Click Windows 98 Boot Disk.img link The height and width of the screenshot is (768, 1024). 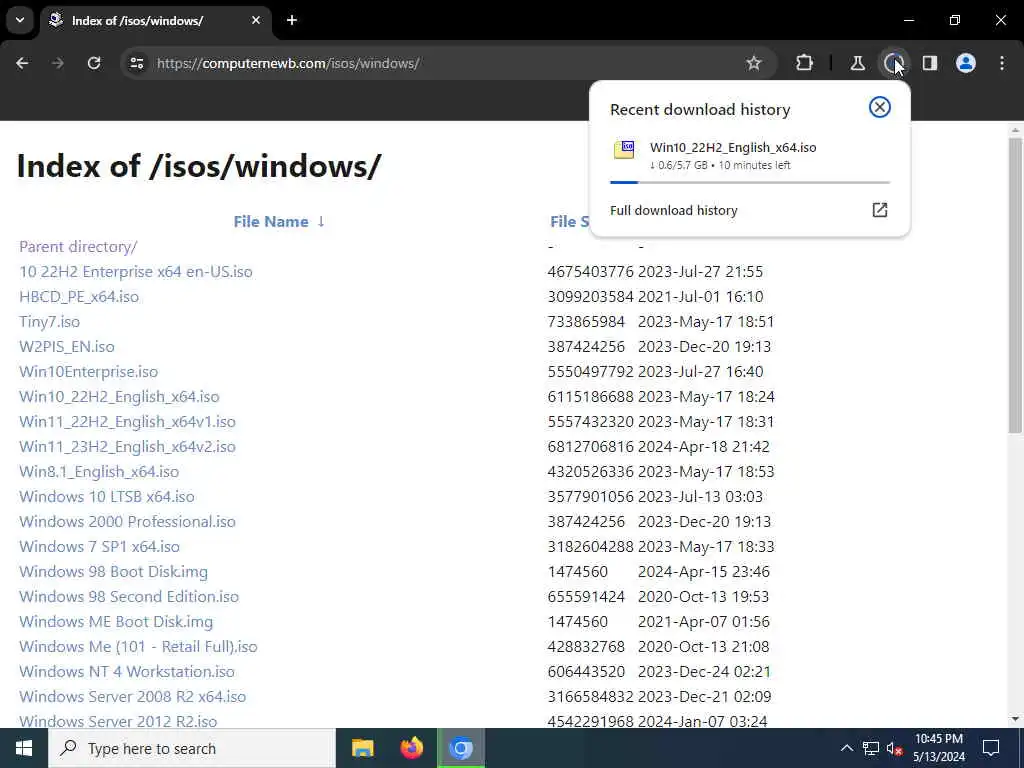[x=113, y=571]
